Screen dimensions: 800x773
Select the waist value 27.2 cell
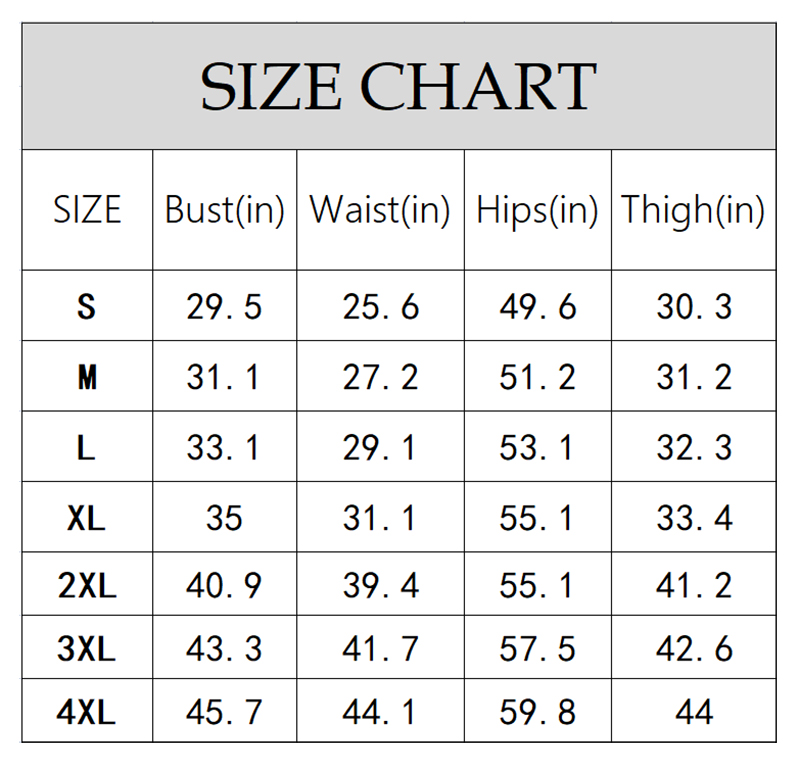380,376
